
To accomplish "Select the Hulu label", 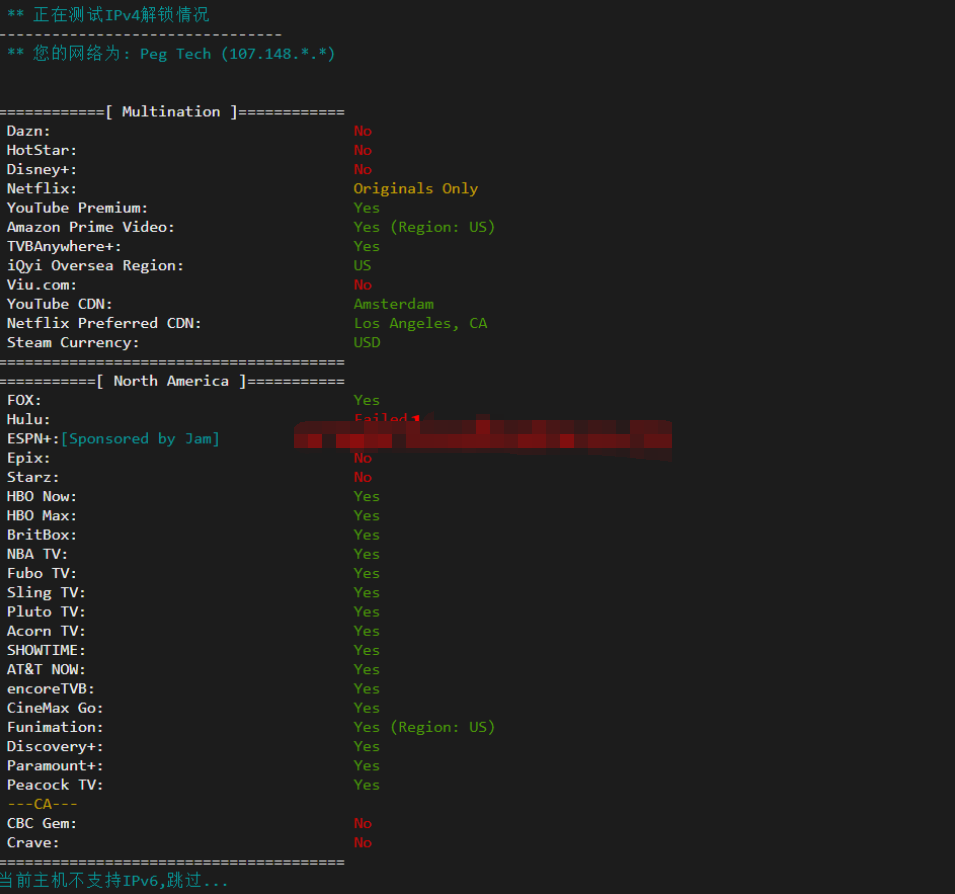I will [x=29, y=420].
